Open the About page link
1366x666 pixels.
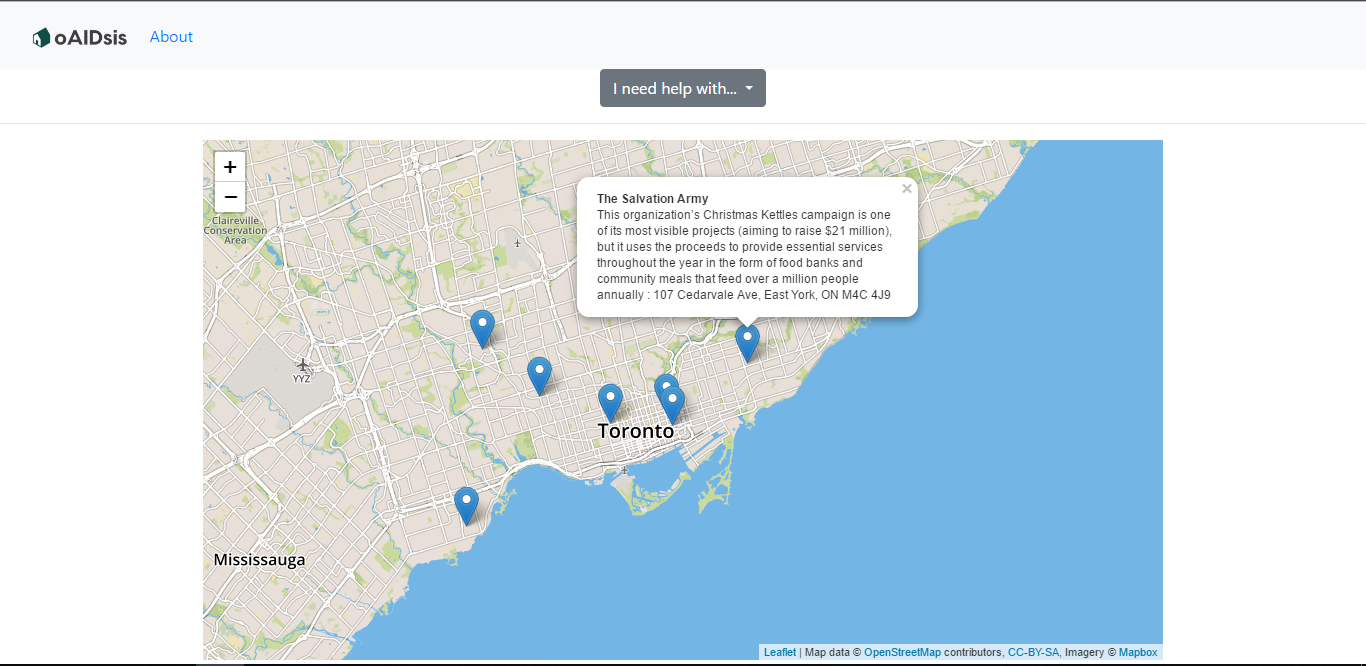[x=171, y=37]
